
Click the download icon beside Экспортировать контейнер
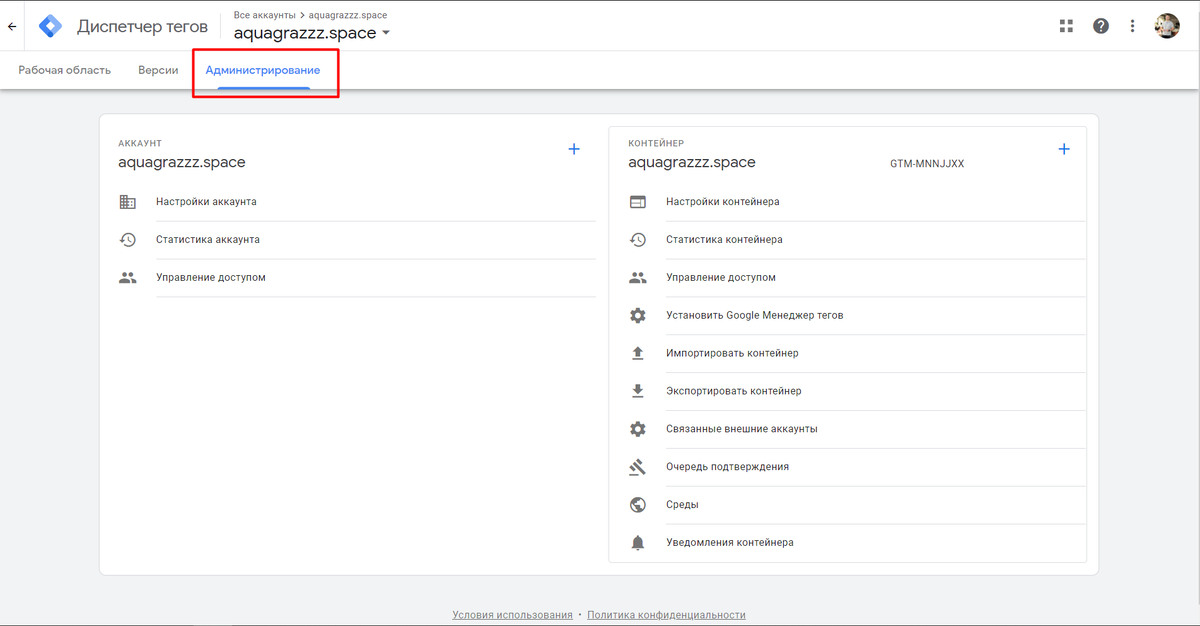tap(637, 391)
